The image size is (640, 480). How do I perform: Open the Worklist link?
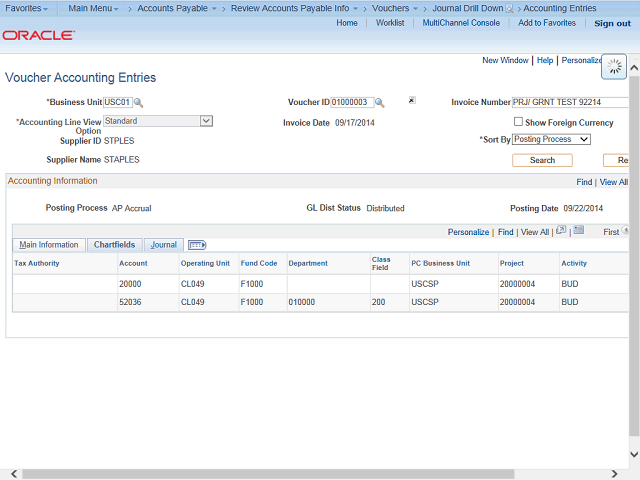pyautogui.click(x=390, y=23)
